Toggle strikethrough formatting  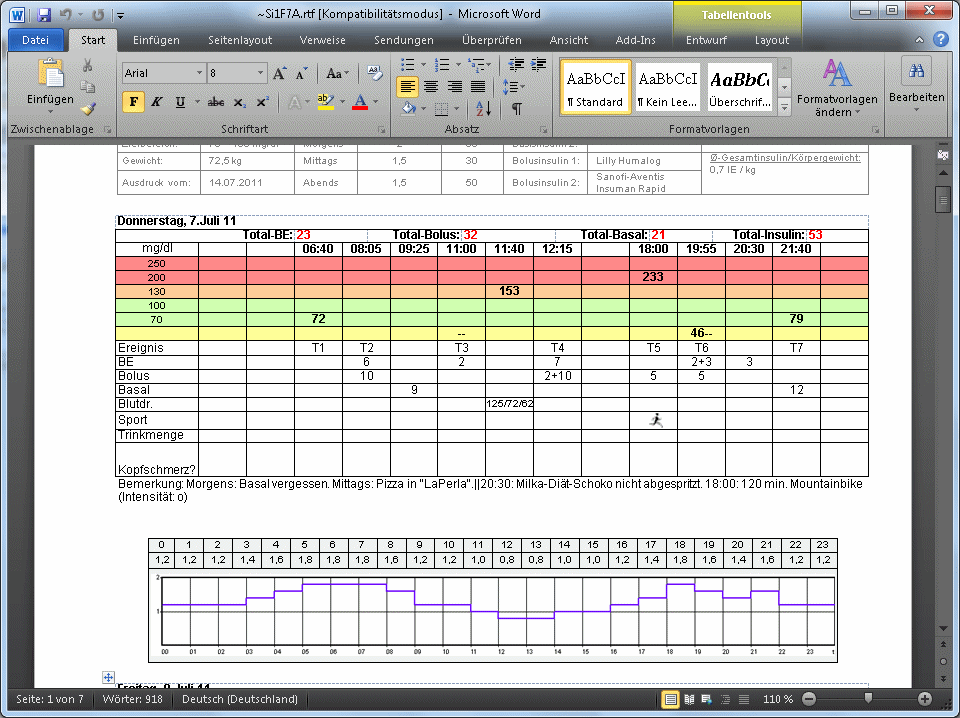(x=216, y=102)
